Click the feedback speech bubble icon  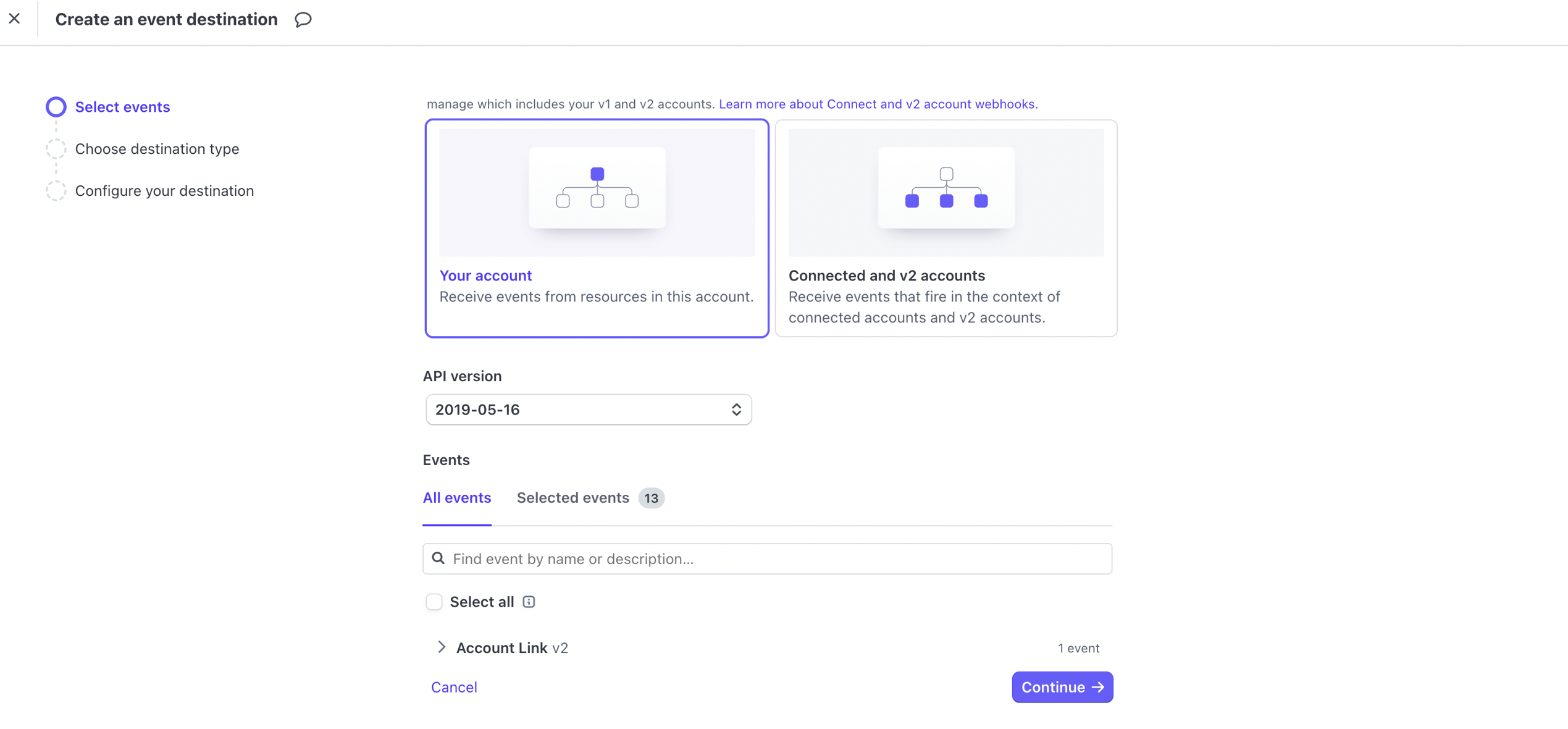[x=303, y=20]
